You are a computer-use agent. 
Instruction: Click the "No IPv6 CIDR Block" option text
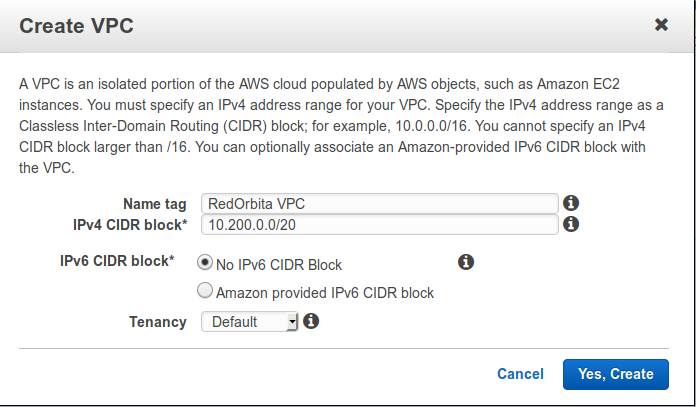[x=281, y=265]
